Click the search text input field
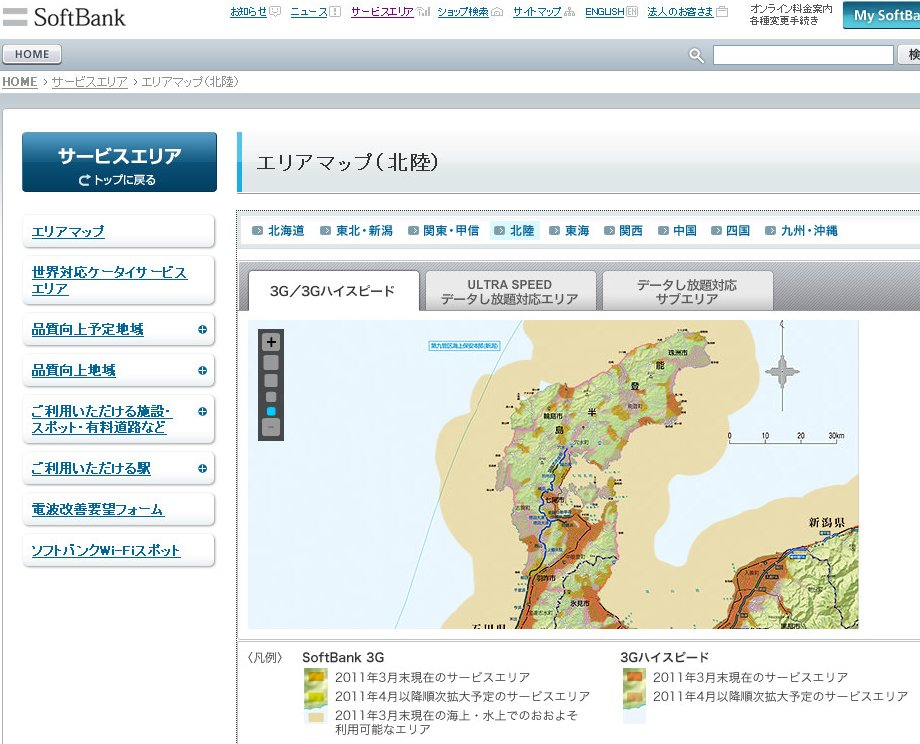Screen dimensions: 920x744 (803, 55)
